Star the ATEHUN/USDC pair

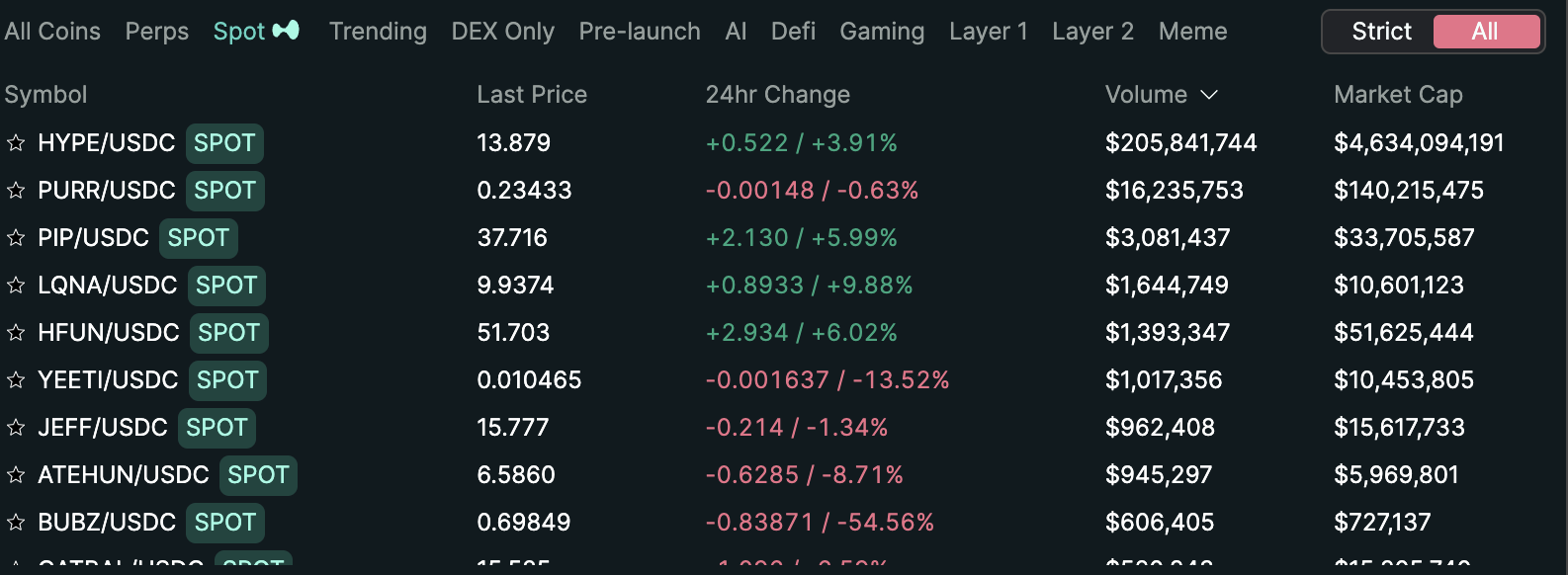pos(16,475)
